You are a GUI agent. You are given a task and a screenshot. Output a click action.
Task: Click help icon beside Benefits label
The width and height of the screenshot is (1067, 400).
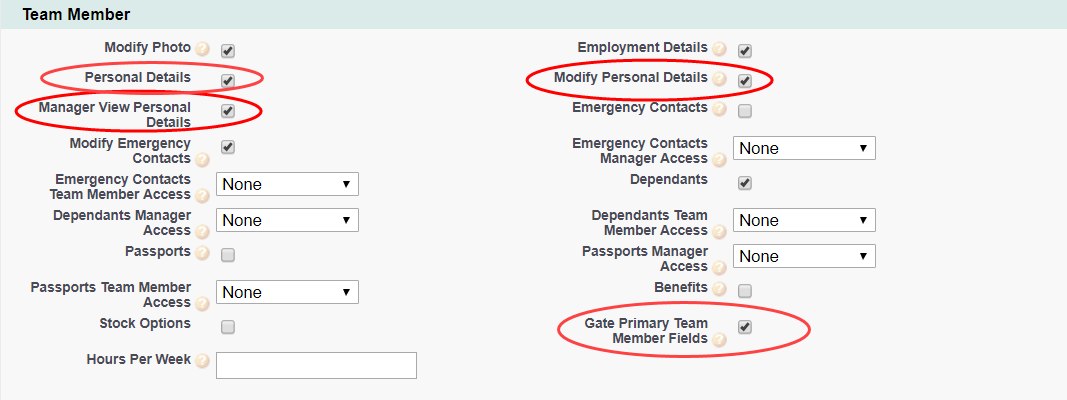point(720,289)
